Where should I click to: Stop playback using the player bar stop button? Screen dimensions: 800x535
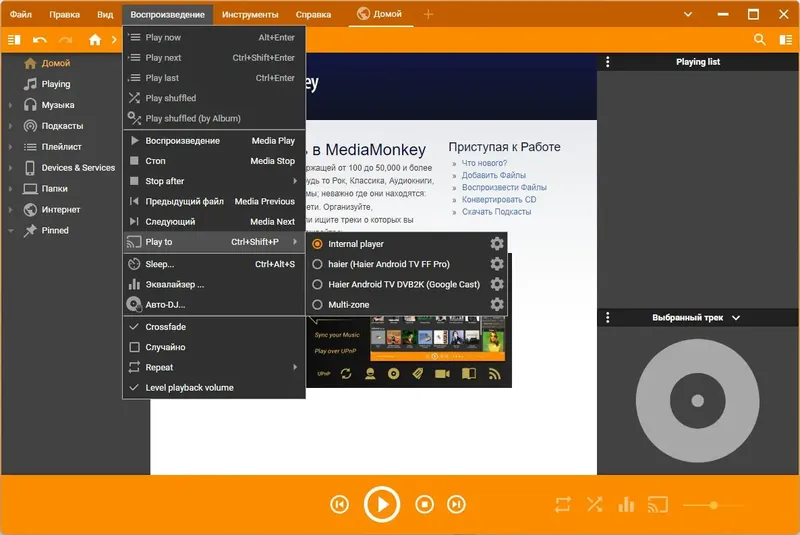click(x=424, y=504)
